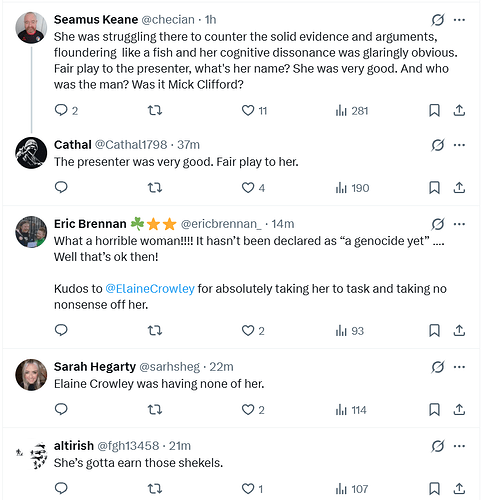Open Sarah Hegarty's profile picture

click(31, 375)
